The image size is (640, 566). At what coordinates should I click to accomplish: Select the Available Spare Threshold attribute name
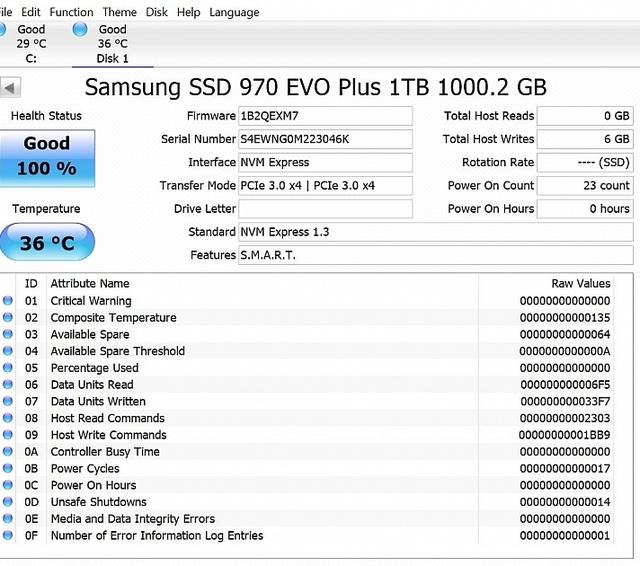point(118,351)
